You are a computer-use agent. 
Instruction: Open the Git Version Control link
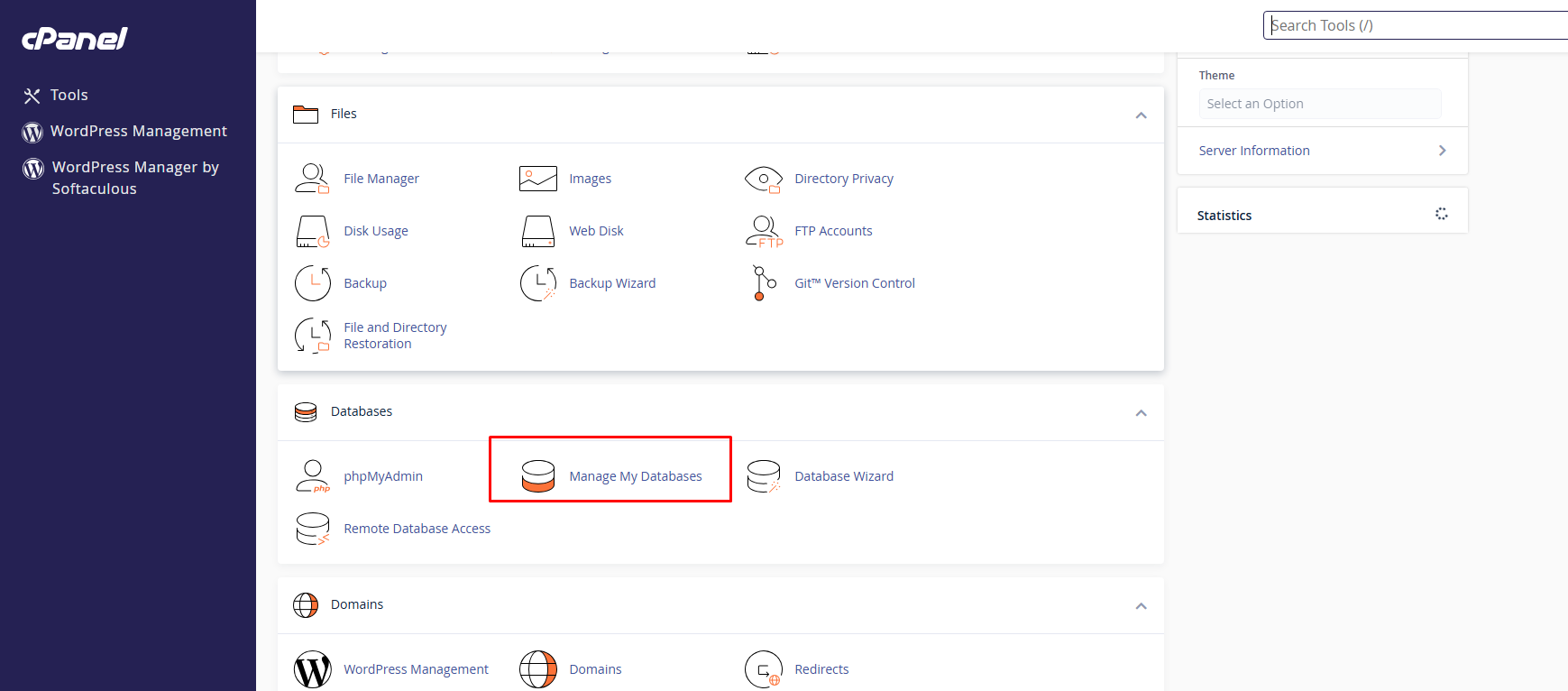coord(855,283)
